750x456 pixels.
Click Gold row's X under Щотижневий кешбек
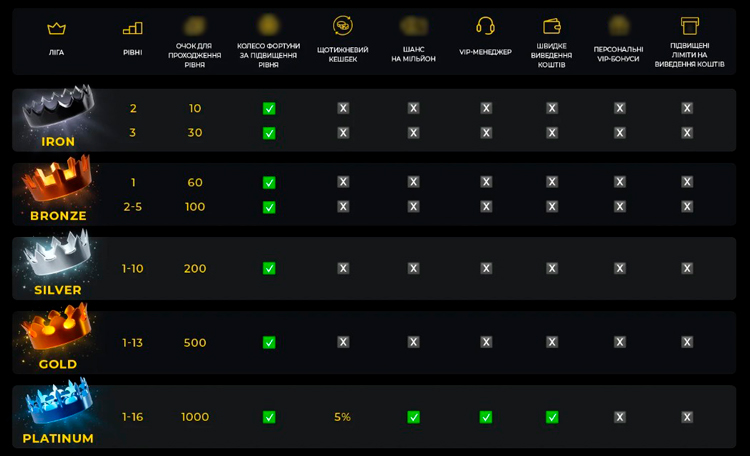pyautogui.click(x=343, y=342)
